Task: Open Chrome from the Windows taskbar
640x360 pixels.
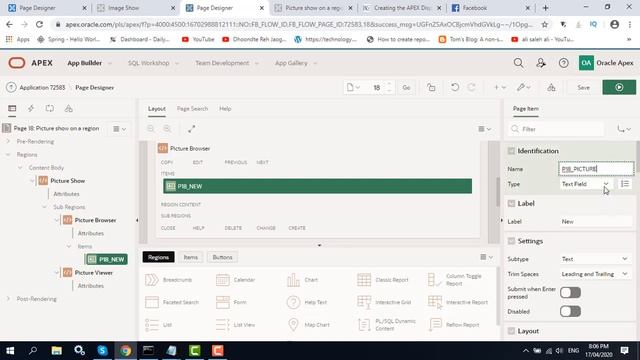Action: tap(125, 350)
